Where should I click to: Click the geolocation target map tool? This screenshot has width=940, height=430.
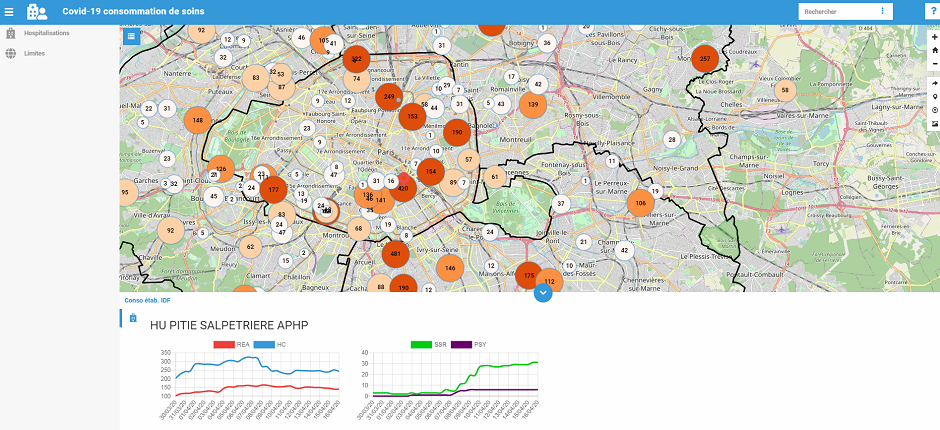933,110
